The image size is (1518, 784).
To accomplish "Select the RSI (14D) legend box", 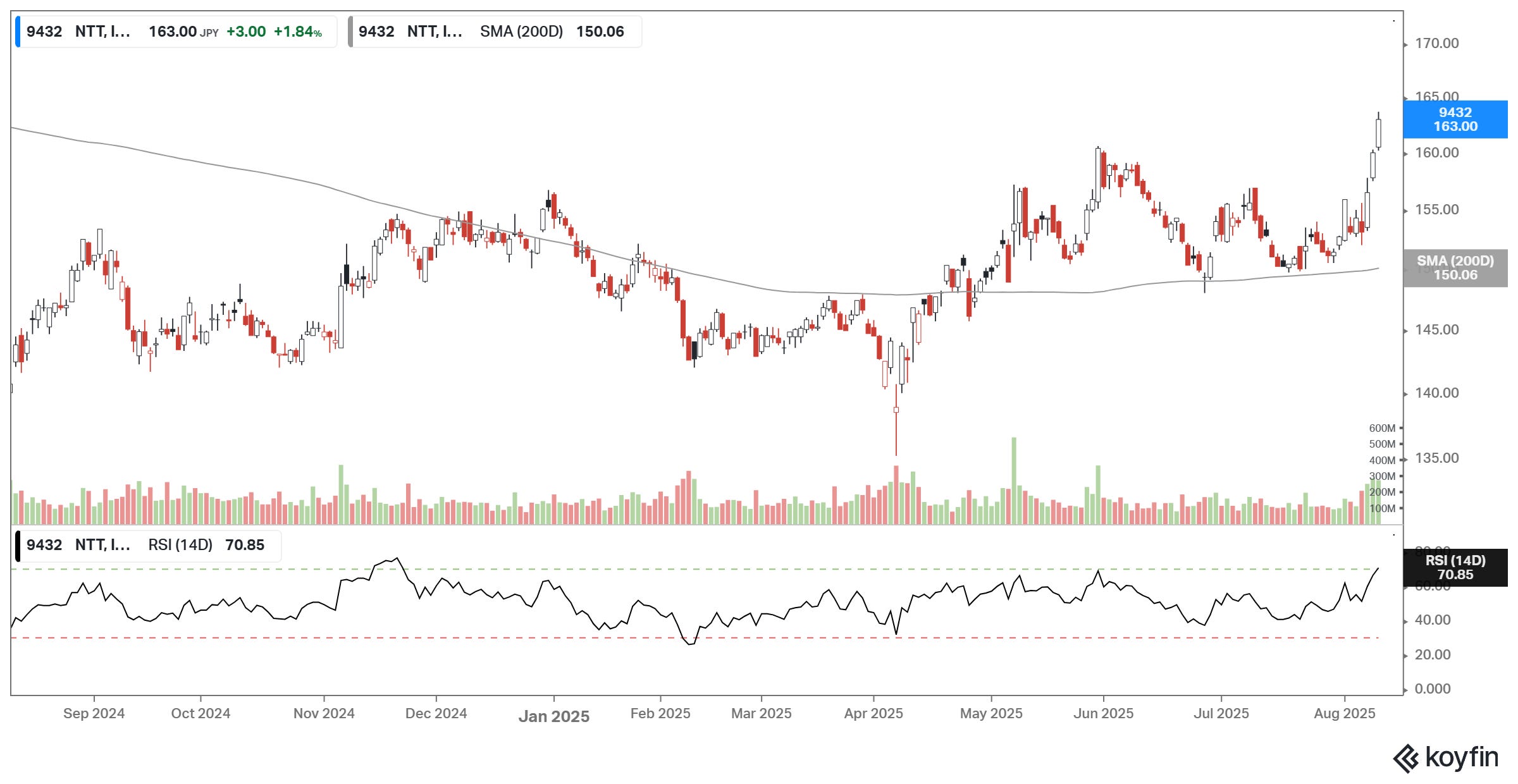I will (x=149, y=546).
